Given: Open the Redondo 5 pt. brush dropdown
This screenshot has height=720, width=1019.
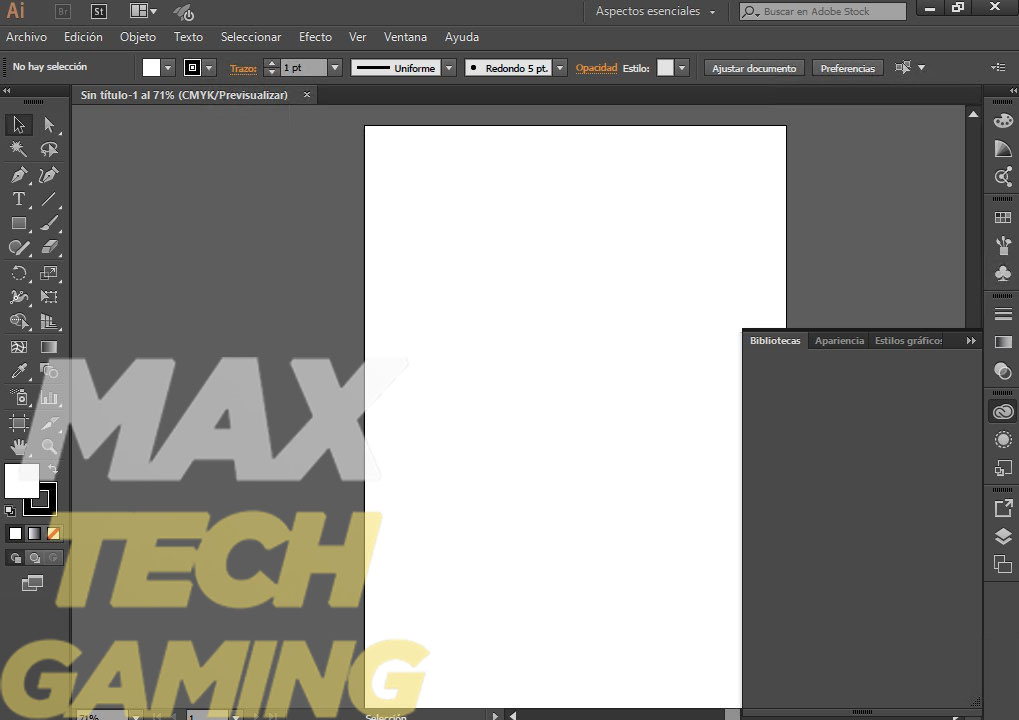Looking at the screenshot, I should tap(560, 68).
